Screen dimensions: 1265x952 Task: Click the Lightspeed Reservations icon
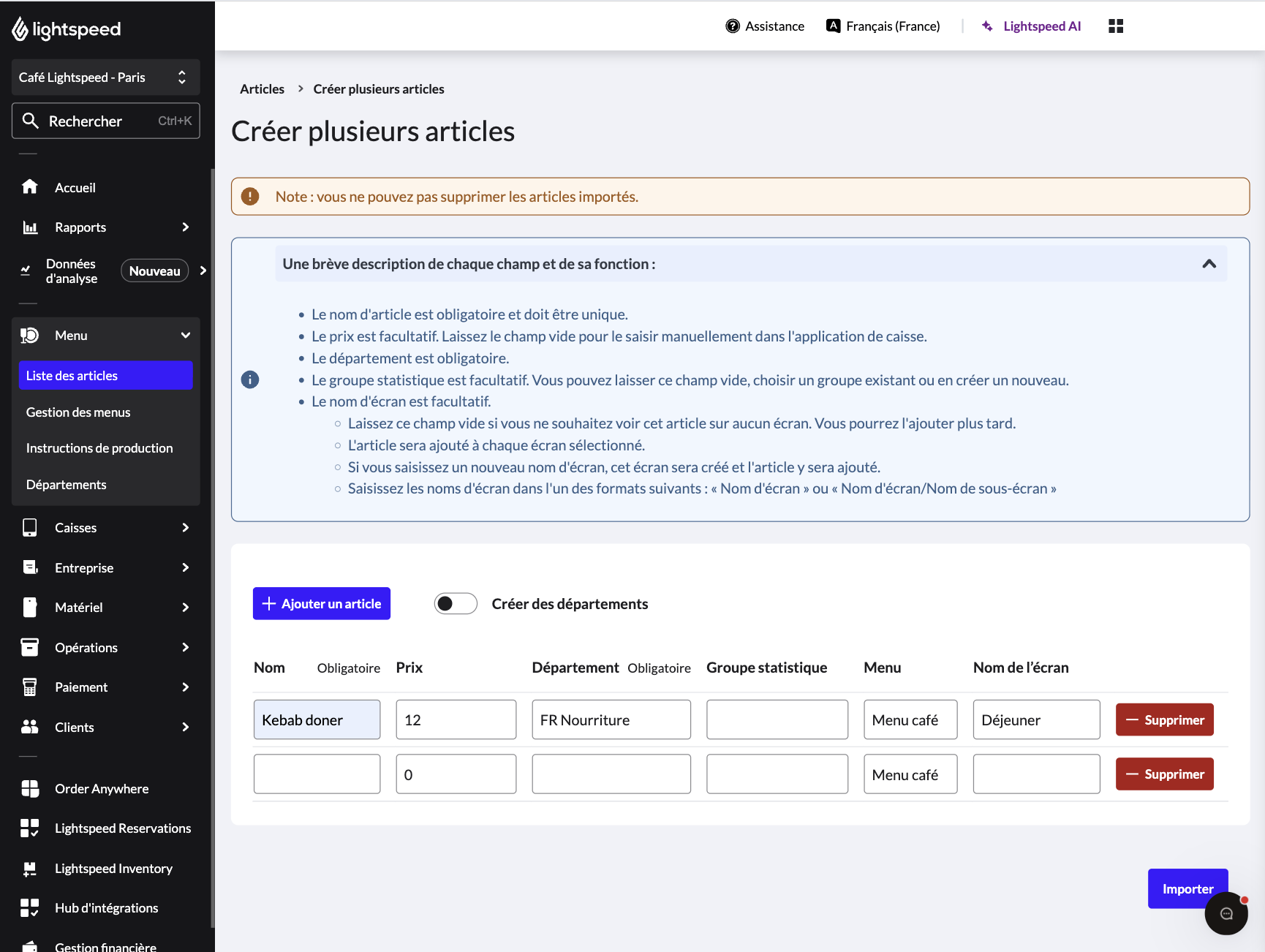click(x=30, y=828)
